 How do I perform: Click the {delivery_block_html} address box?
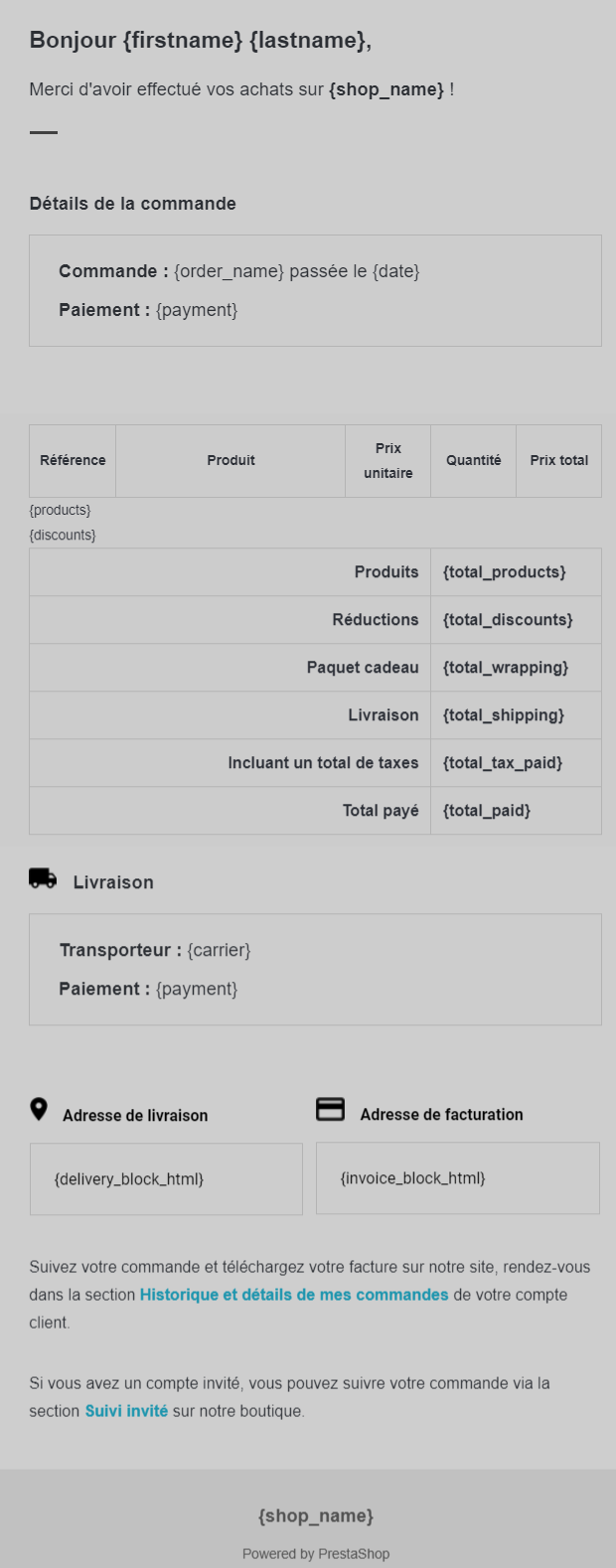coord(166,1179)
